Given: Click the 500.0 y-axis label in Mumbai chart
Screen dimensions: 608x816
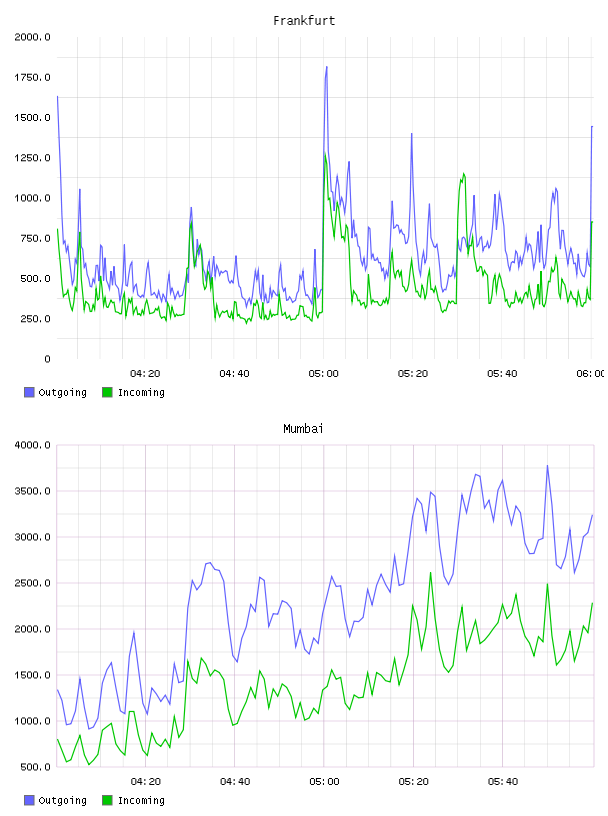Looking at the screenshot, I should [x=35, y=767].
